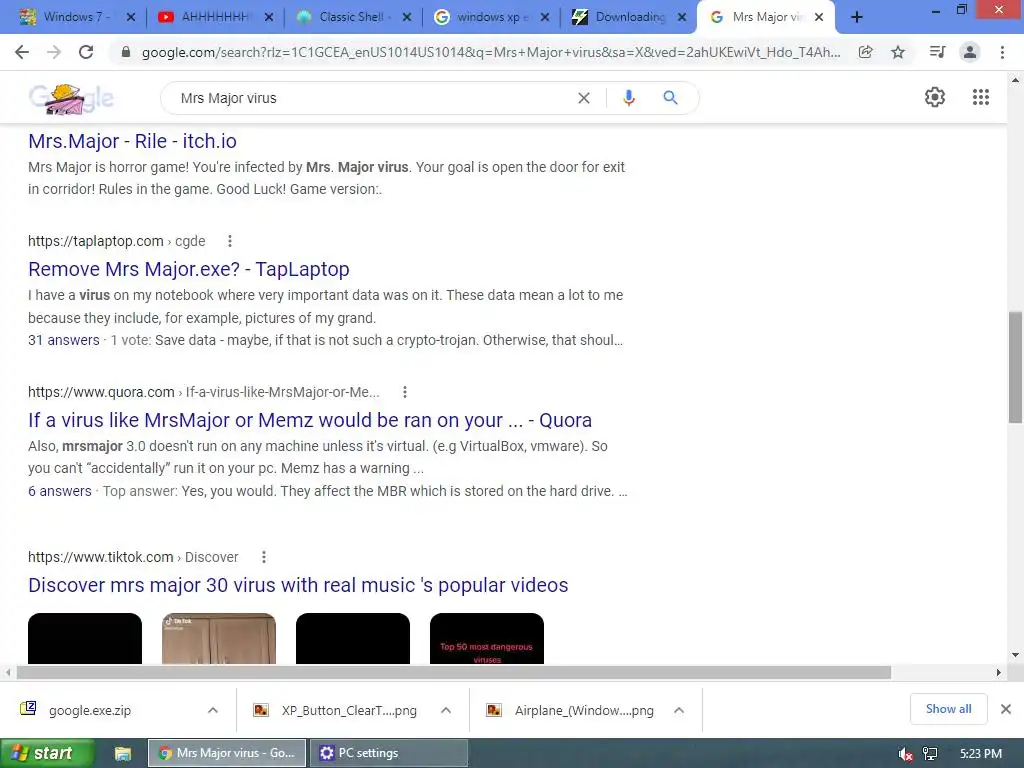Open Mrs.Major - Rile - itch.io result

[x=133, y=141]
